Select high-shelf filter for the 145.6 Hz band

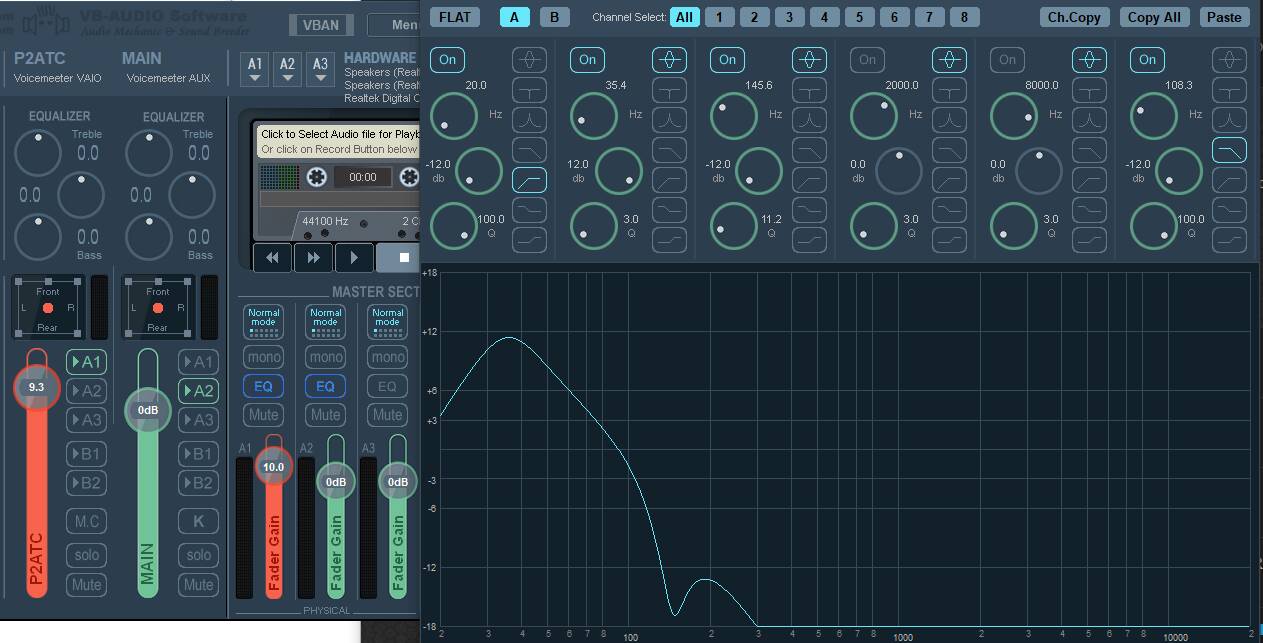[x=810, y=240]
